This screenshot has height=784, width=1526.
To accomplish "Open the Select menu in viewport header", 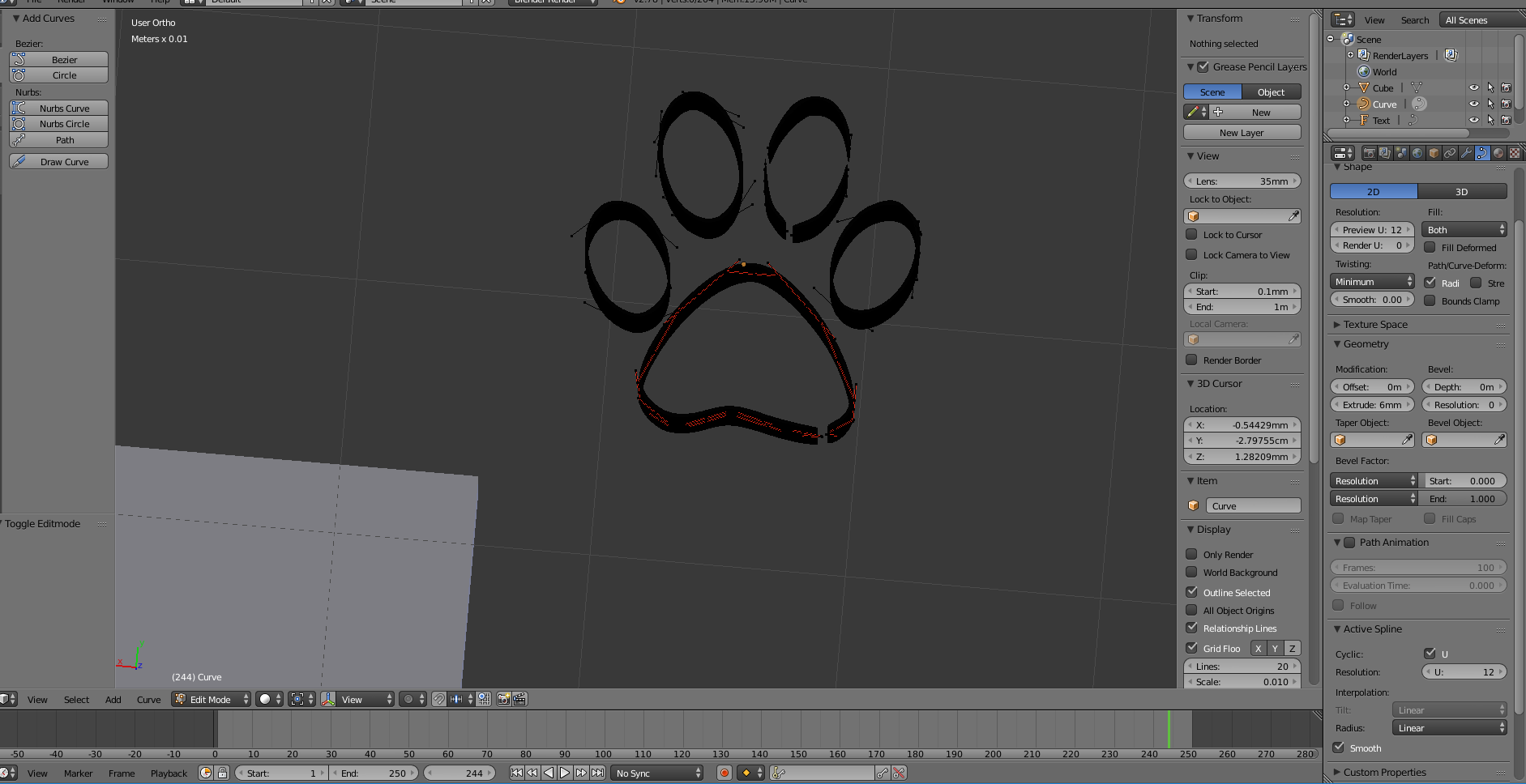I will pos(76,700).
